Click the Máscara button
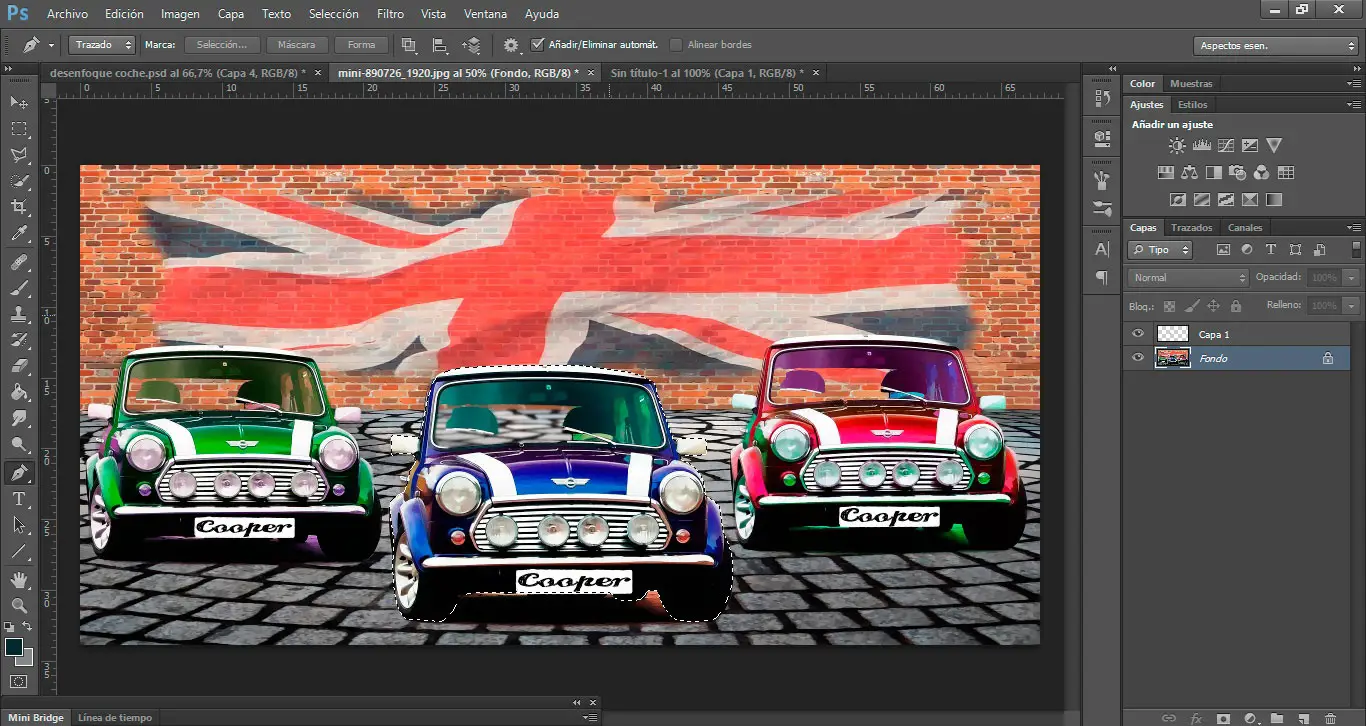The width and height of the screenshot is (1366, 726). click(x=296, y=45)
